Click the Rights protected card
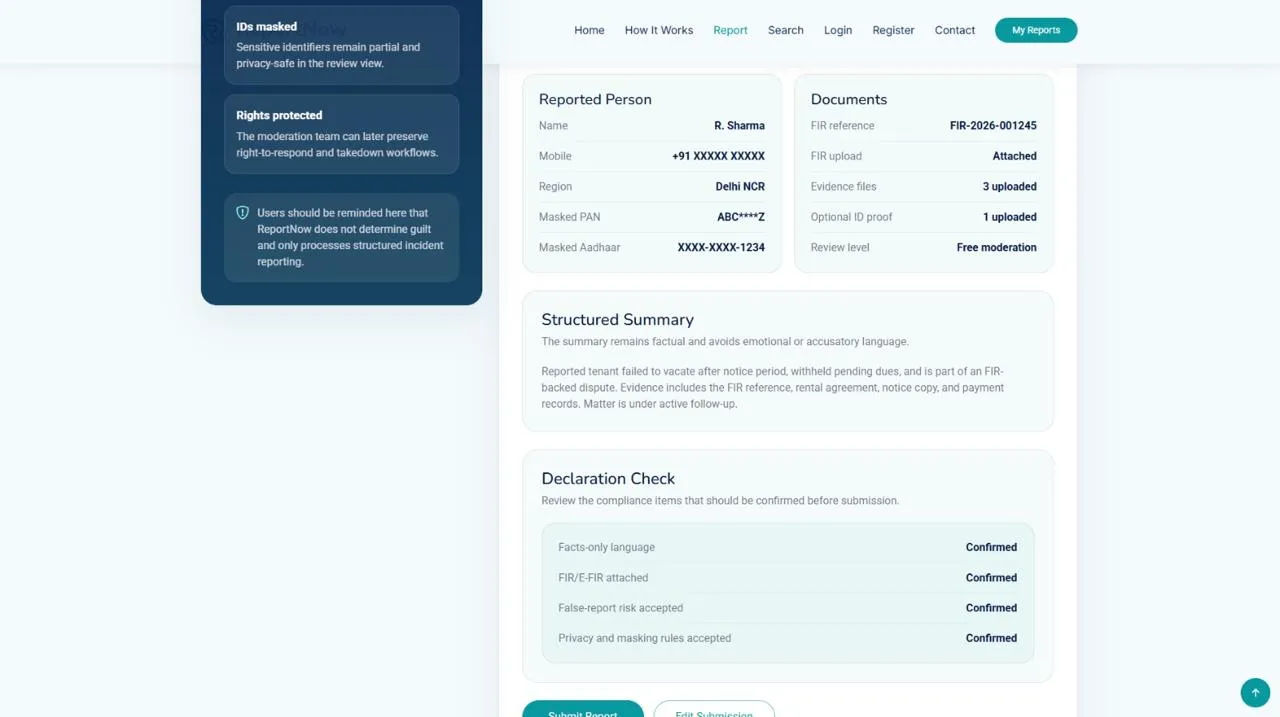1280x717 pixels. (342, 134)
